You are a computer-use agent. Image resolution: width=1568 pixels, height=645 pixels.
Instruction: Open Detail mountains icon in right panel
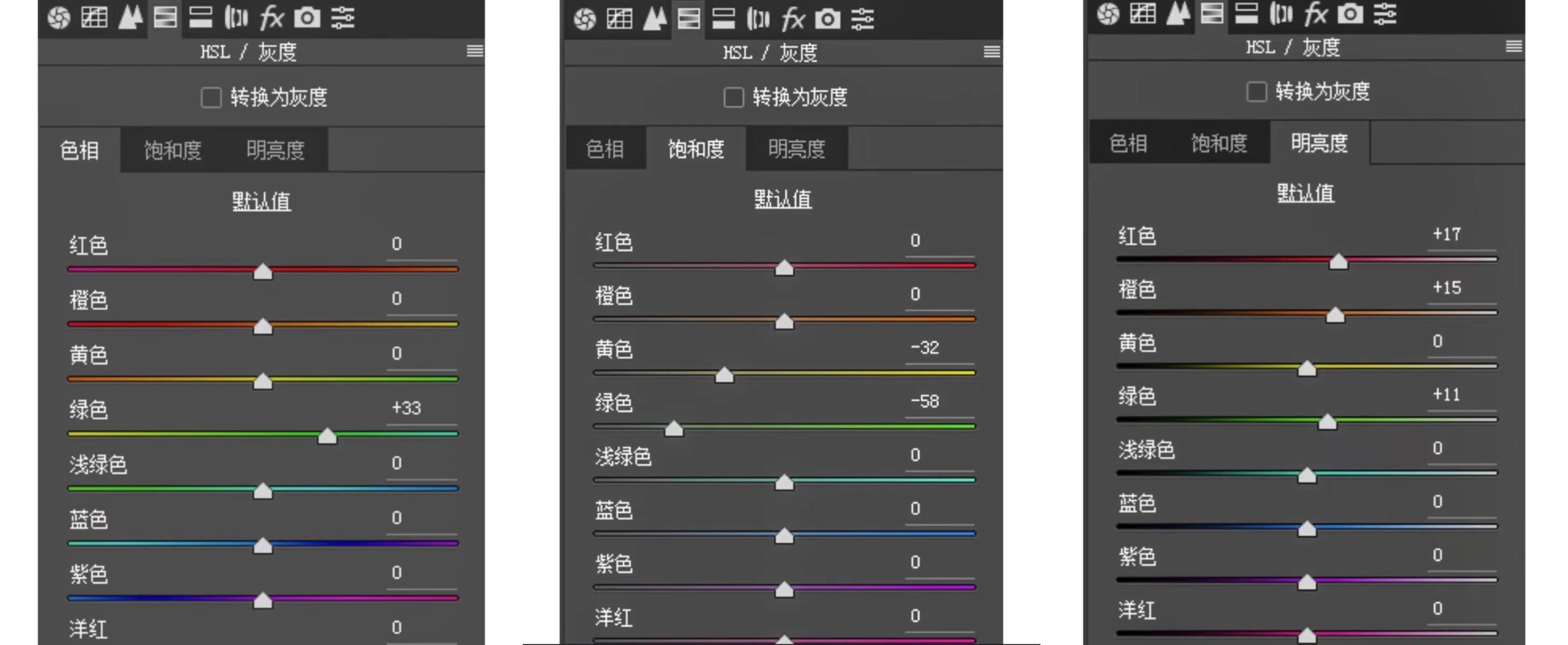click(x=1178, y=13)
